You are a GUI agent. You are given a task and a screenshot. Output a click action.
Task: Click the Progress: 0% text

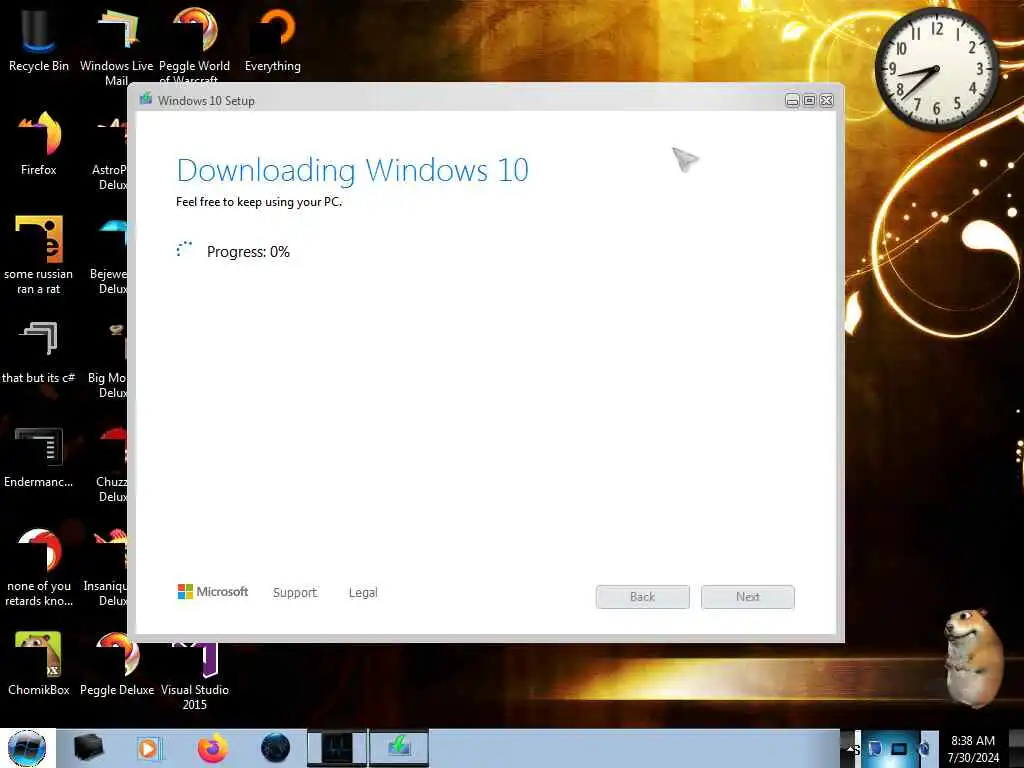point(248,252)
